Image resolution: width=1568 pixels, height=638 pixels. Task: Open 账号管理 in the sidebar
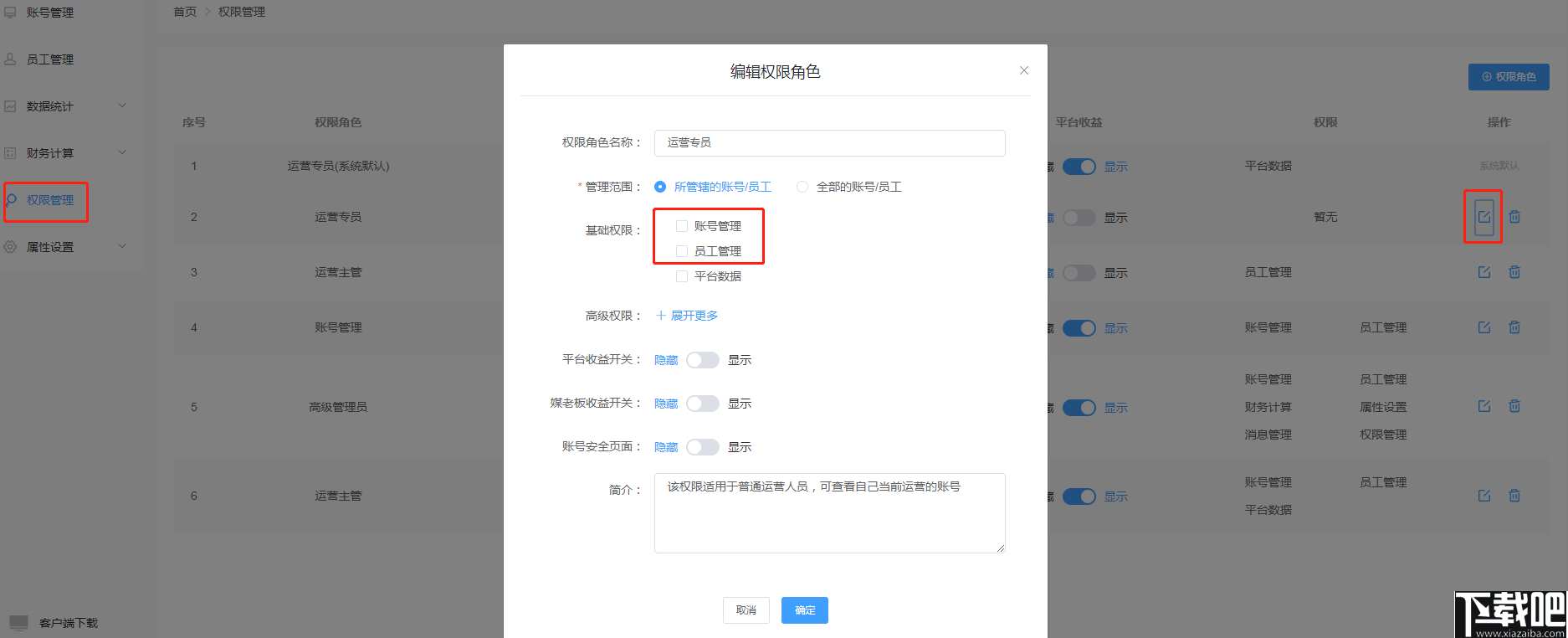(50, 13)
